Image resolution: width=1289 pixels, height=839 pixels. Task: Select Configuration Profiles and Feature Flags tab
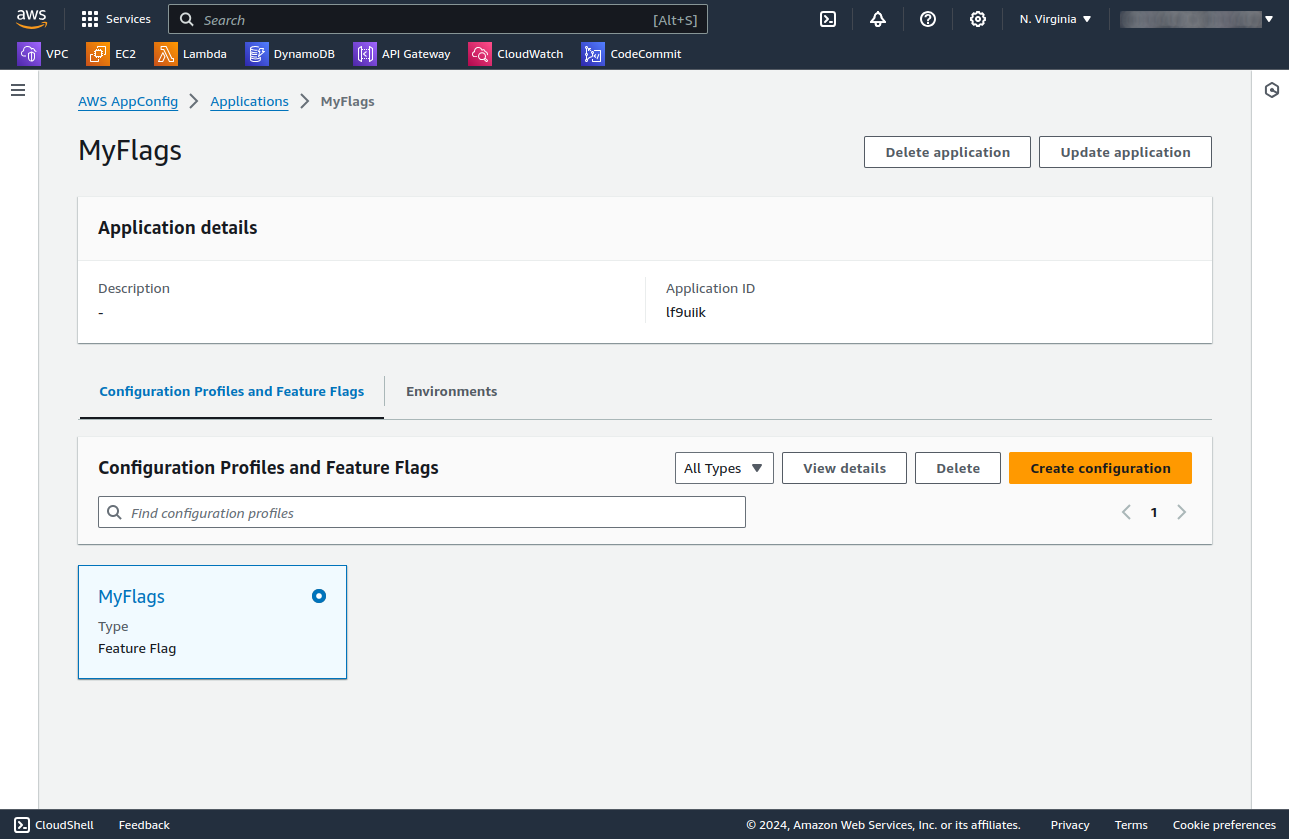click(232, 391)
